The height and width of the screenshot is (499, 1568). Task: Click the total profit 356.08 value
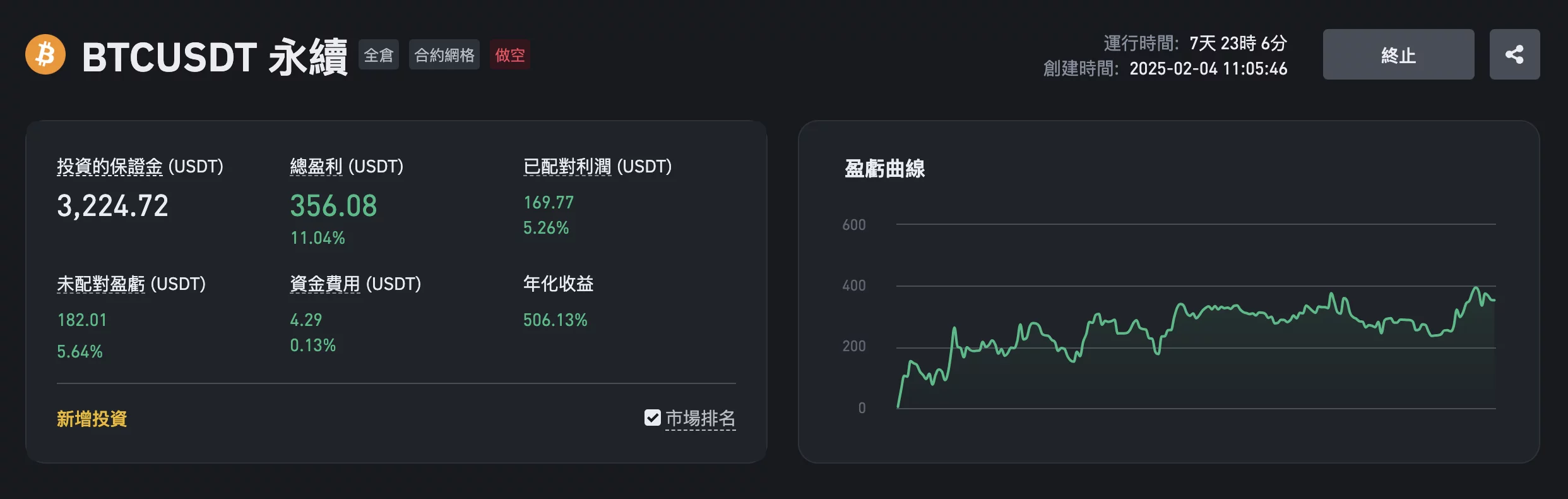333,206
